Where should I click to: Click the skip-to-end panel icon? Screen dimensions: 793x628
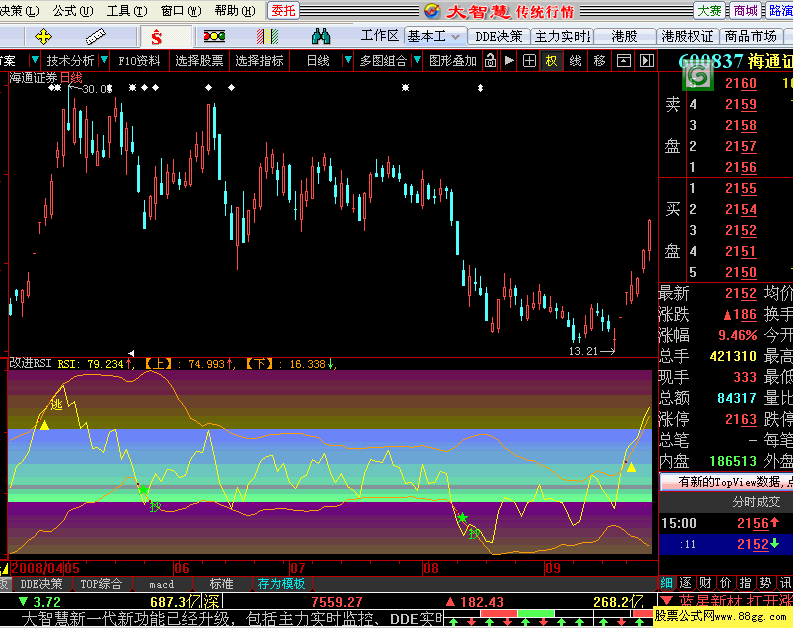647,61
